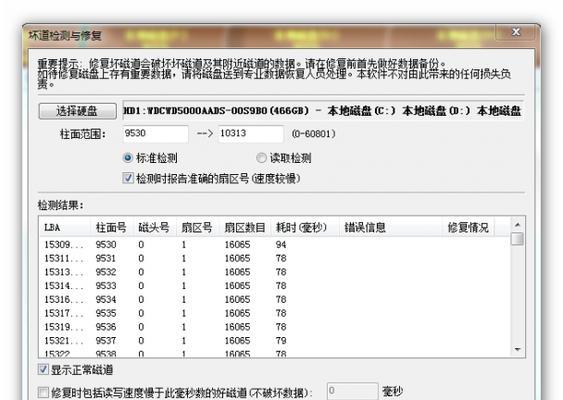Click the 79 ms time value
The image size is (563, 400).
[281, 340]
